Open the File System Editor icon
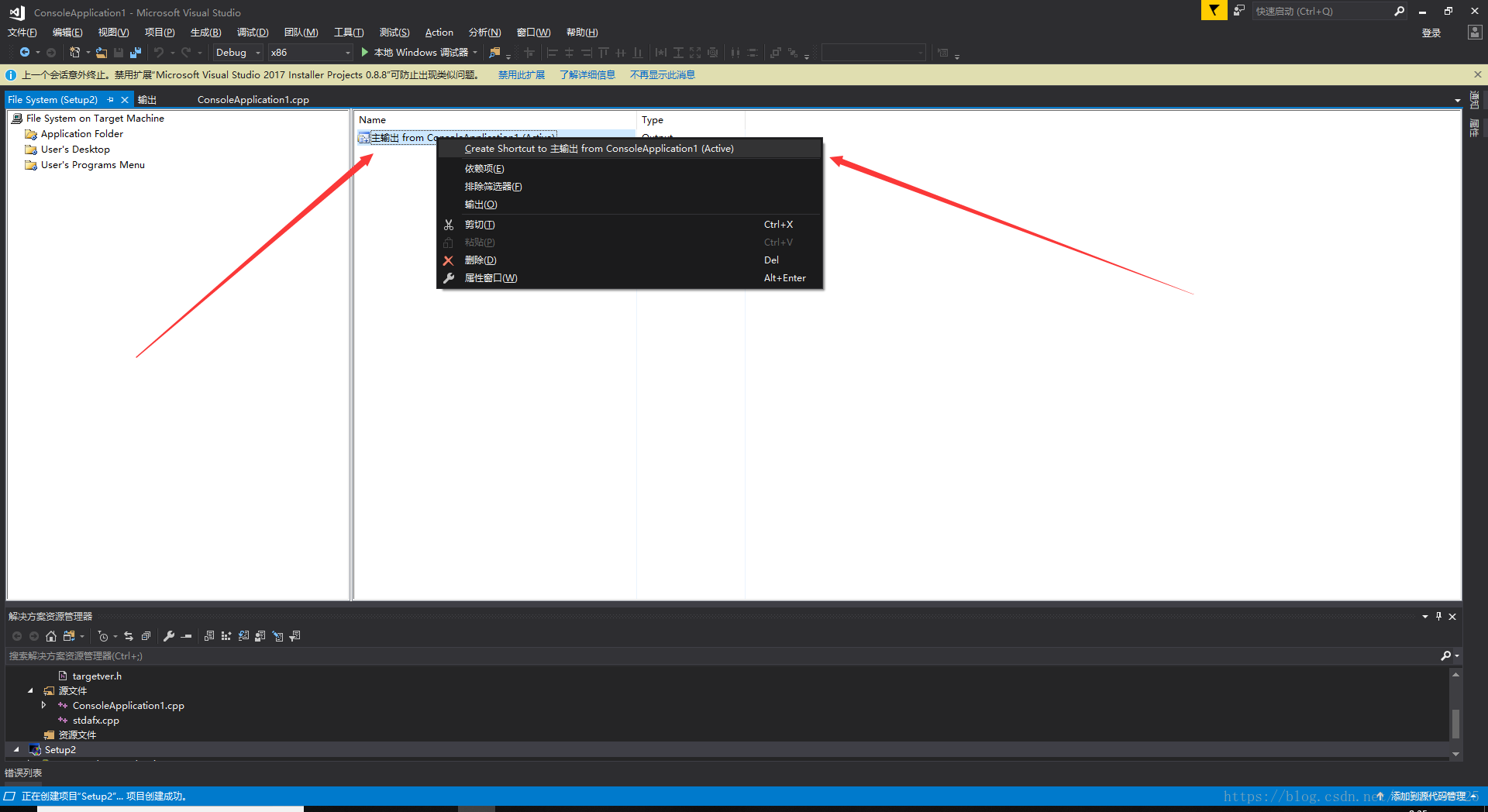Screen dimensions: 1488x812 pos(209,636)
